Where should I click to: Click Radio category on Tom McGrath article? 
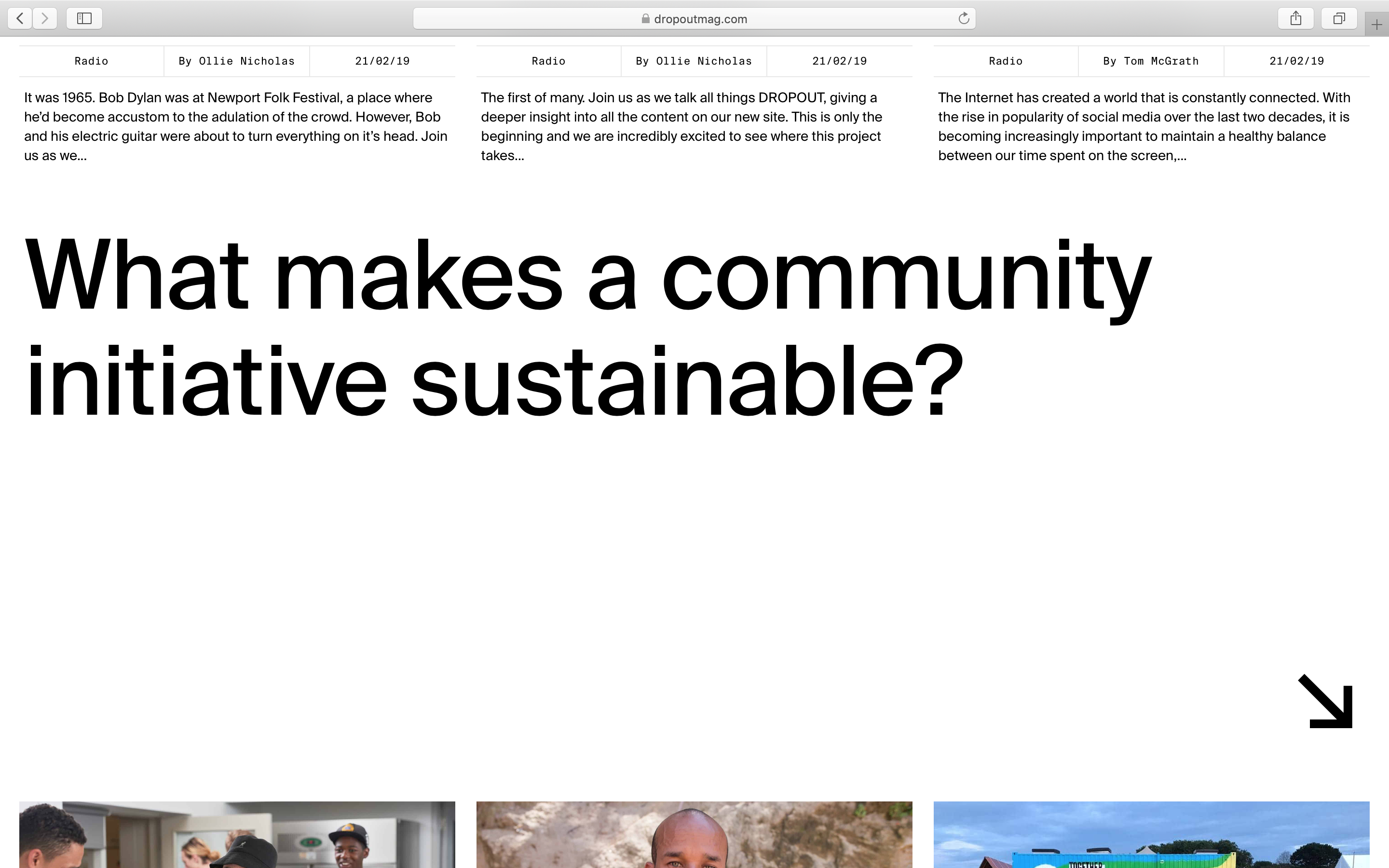click(1005, 61)
